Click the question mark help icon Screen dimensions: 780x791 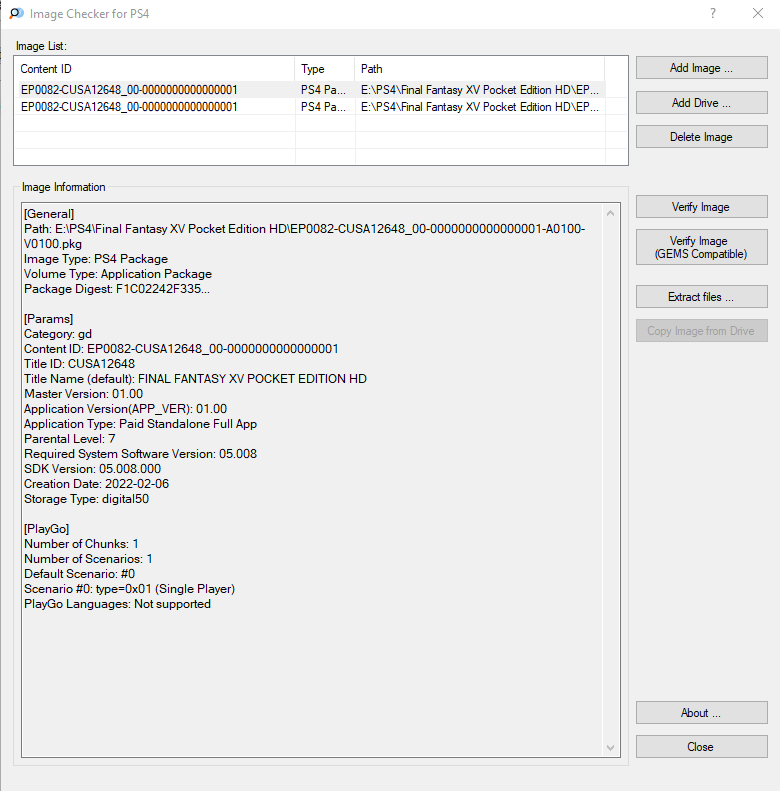coord(712,14)
